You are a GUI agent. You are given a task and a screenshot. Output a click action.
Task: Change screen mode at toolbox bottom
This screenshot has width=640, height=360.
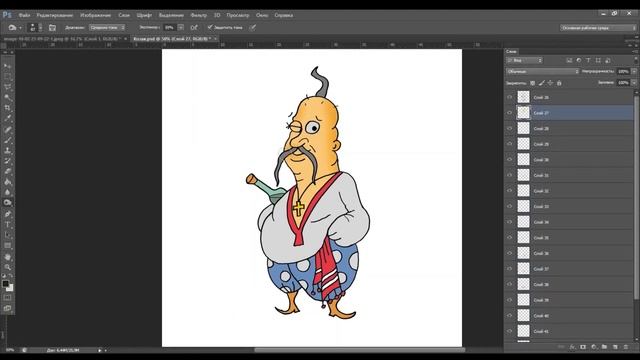tap(7, 309)
